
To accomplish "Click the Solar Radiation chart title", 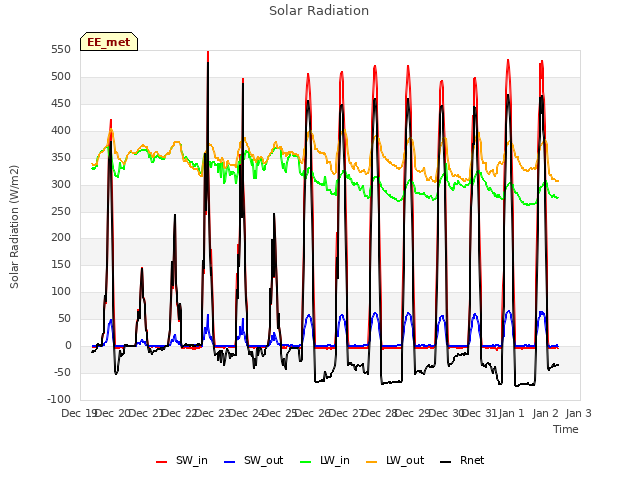I will 319,11.
